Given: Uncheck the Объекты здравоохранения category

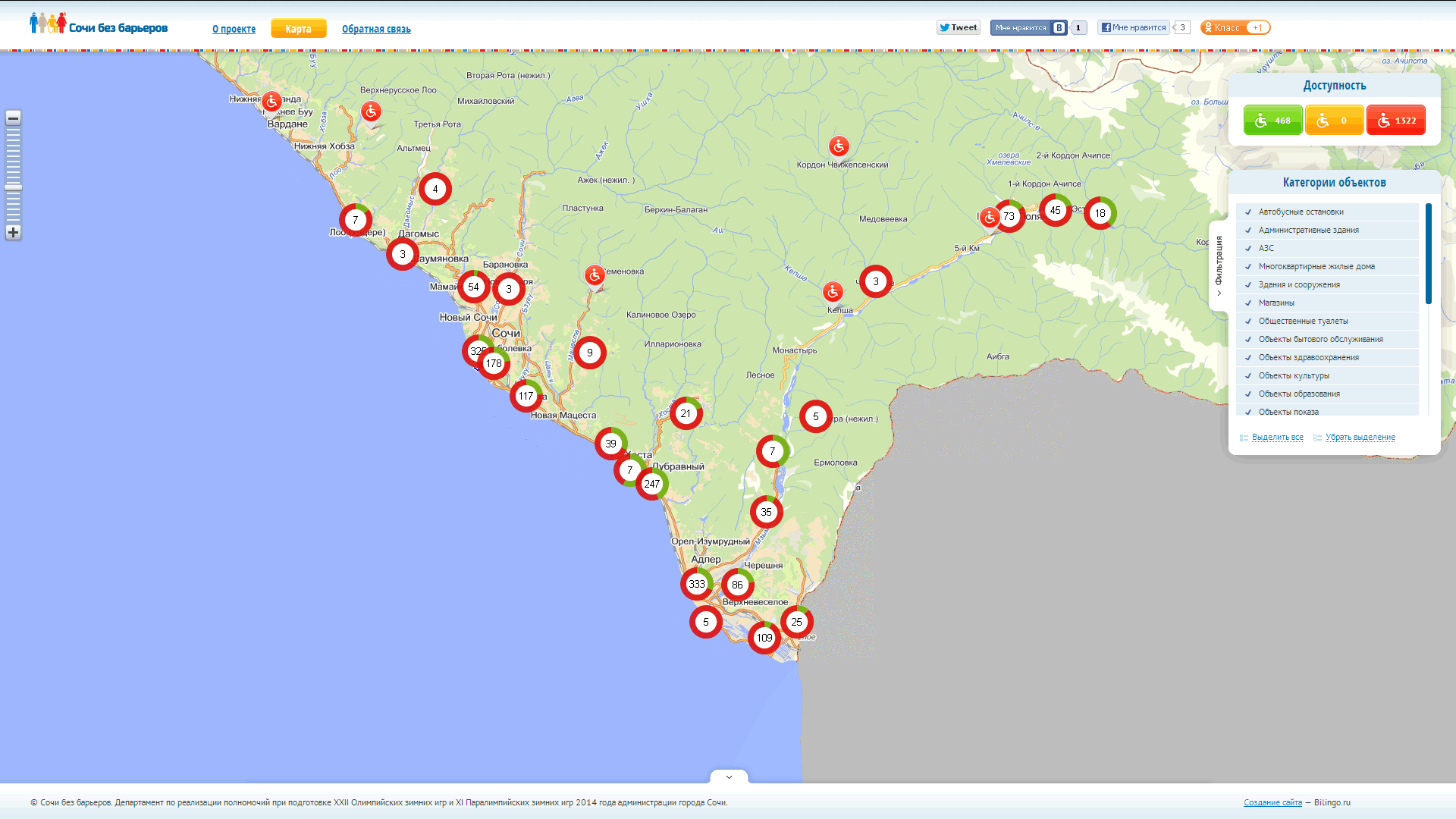Looking at the screenshot, I should pos(1327,357).
